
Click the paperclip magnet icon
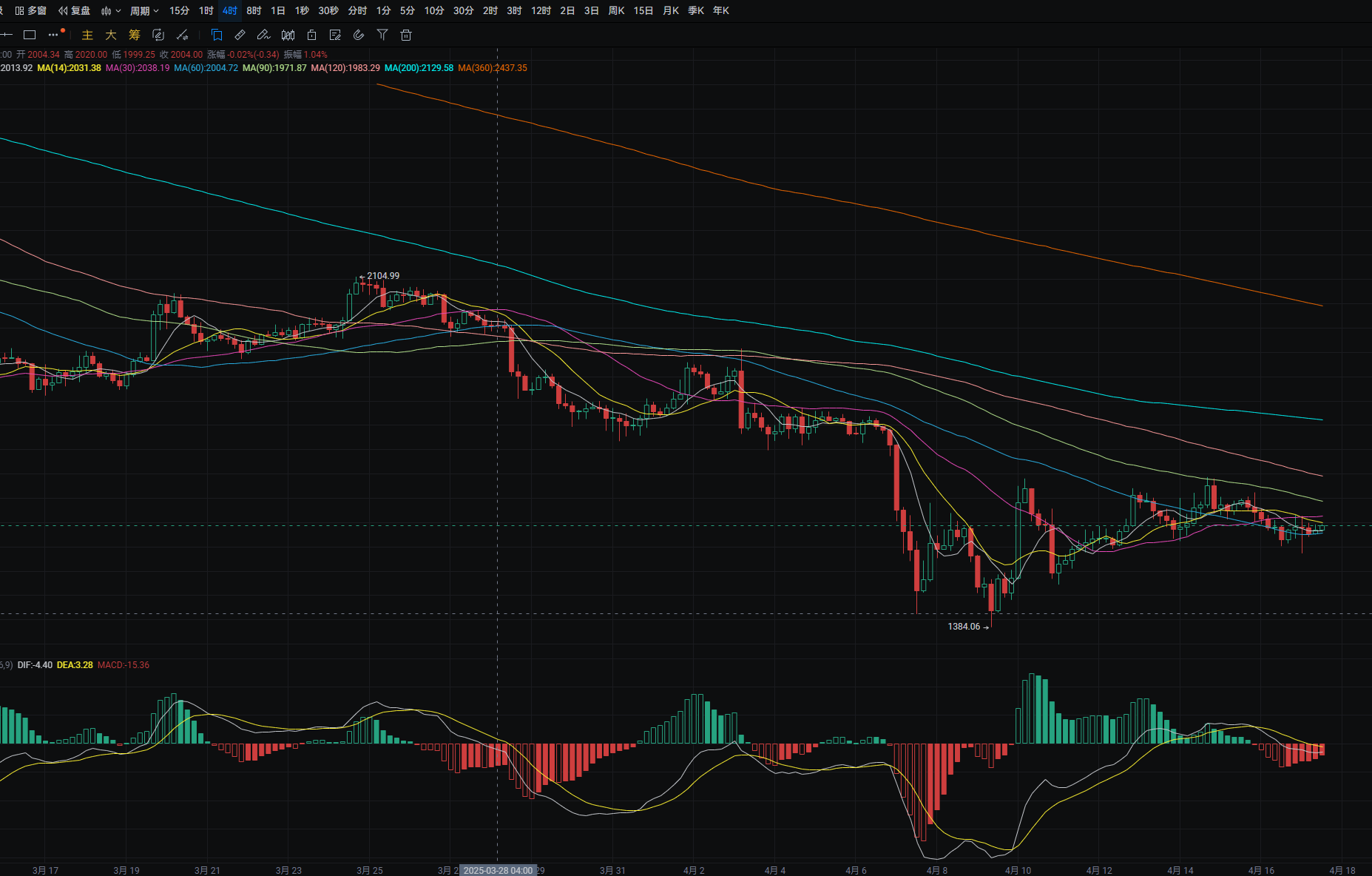(x=359, y=35)
